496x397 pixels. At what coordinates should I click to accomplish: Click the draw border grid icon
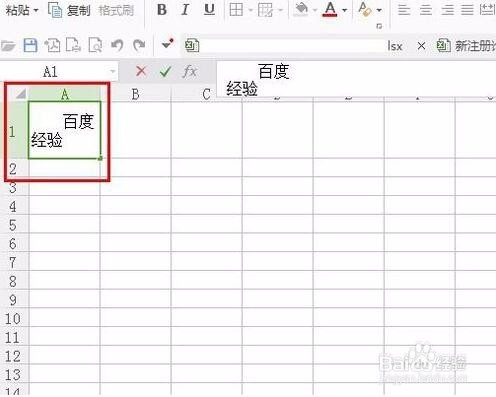[266, 10]
